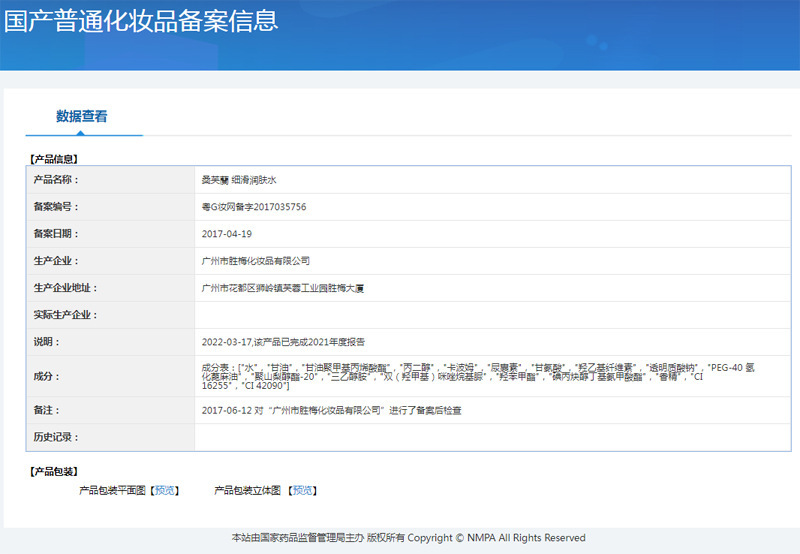Preview the 产品包装立体图 image link

pos(303,490)
